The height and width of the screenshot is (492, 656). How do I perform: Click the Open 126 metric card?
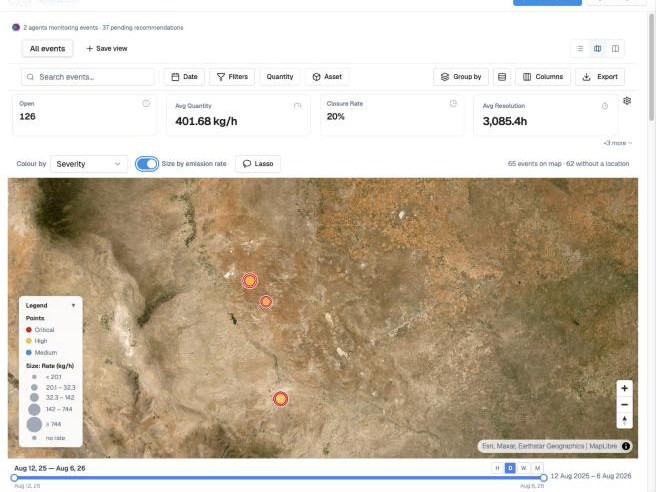coord(85,115)
